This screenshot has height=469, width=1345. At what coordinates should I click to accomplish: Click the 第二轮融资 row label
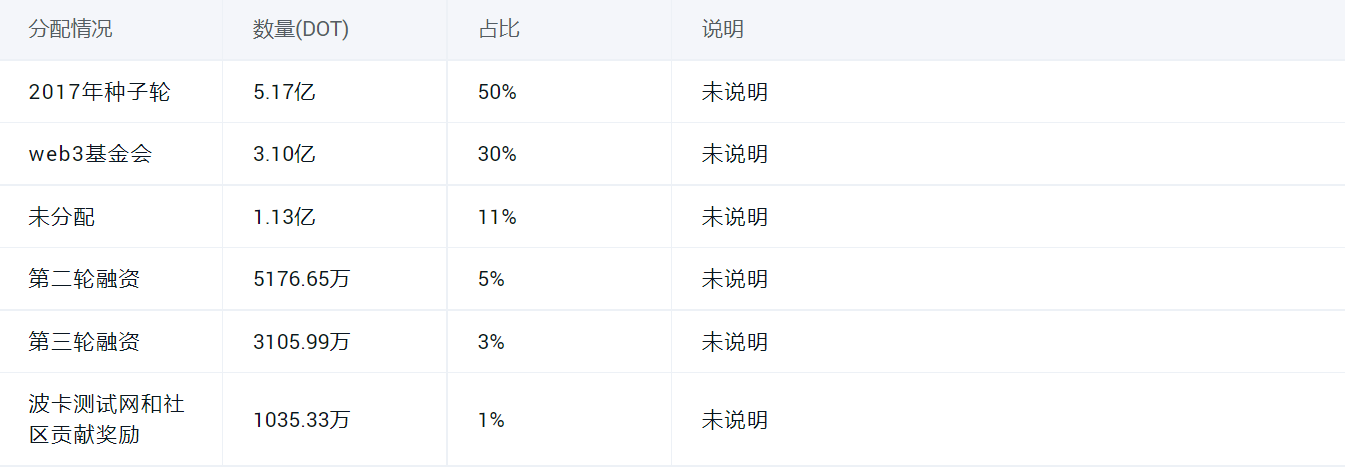84,279
